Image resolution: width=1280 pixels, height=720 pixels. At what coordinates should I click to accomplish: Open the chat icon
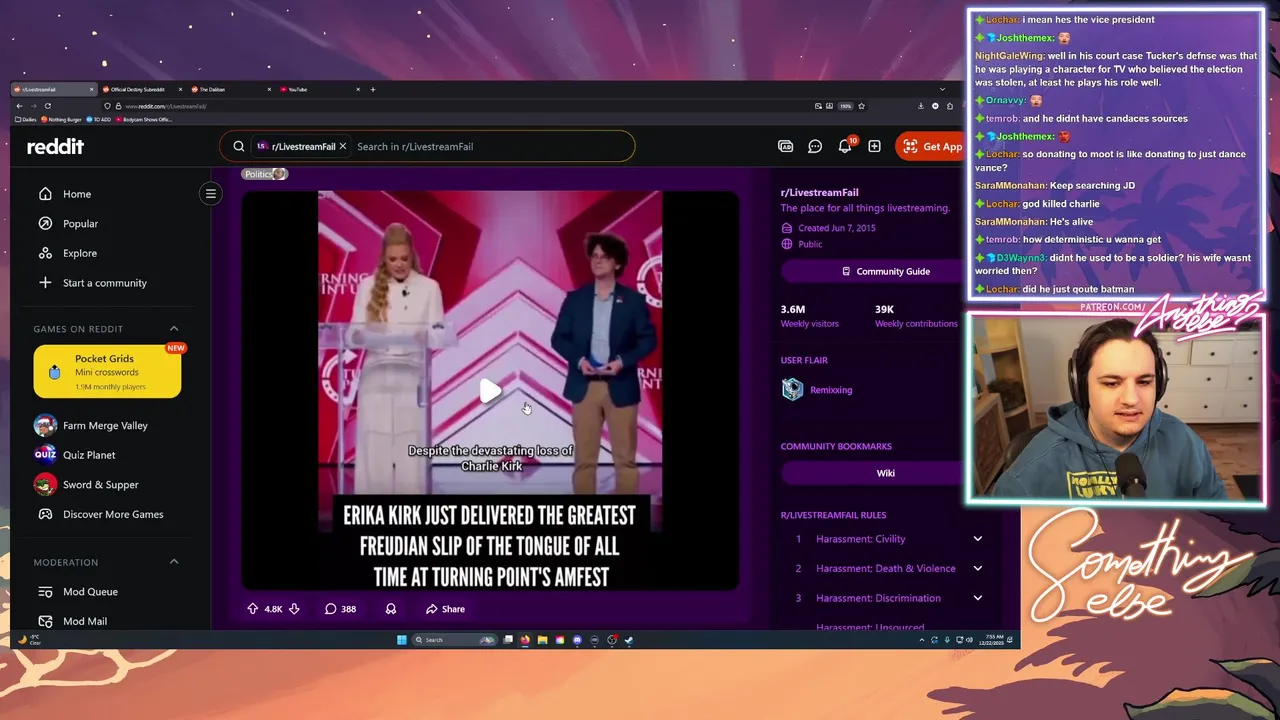815,146
